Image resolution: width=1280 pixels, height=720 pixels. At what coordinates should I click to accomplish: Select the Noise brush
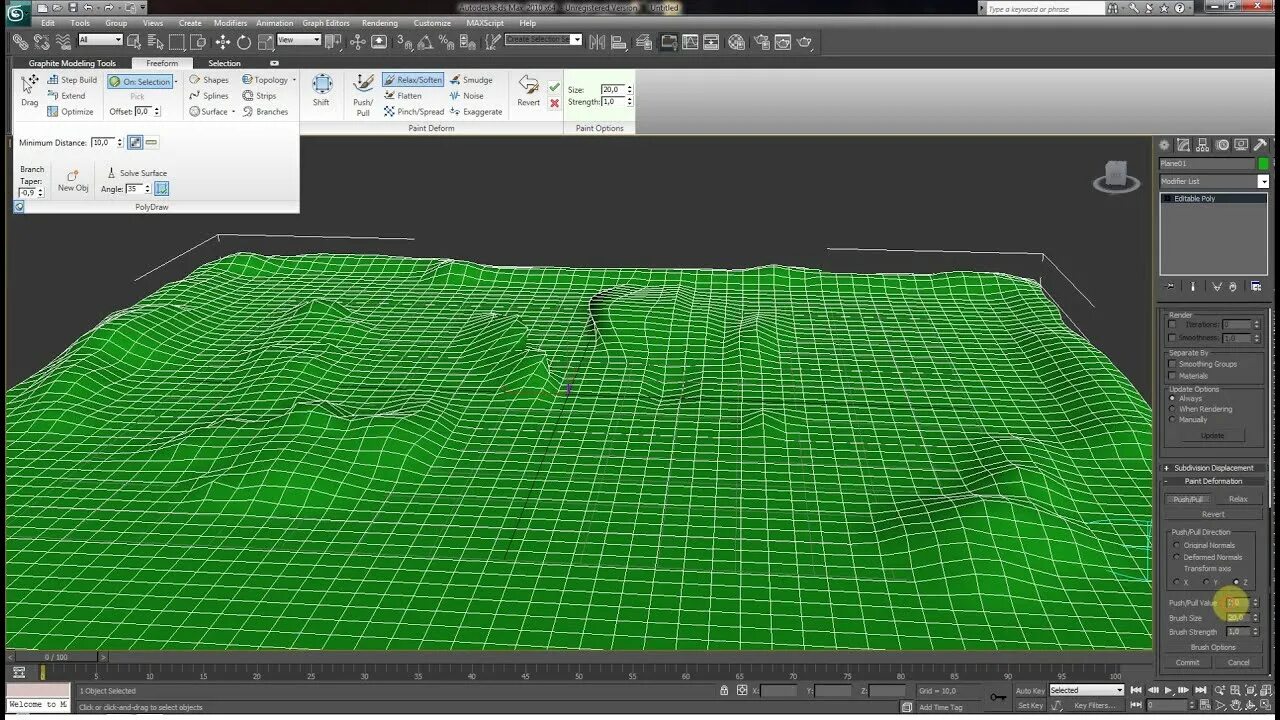(466, 96)
